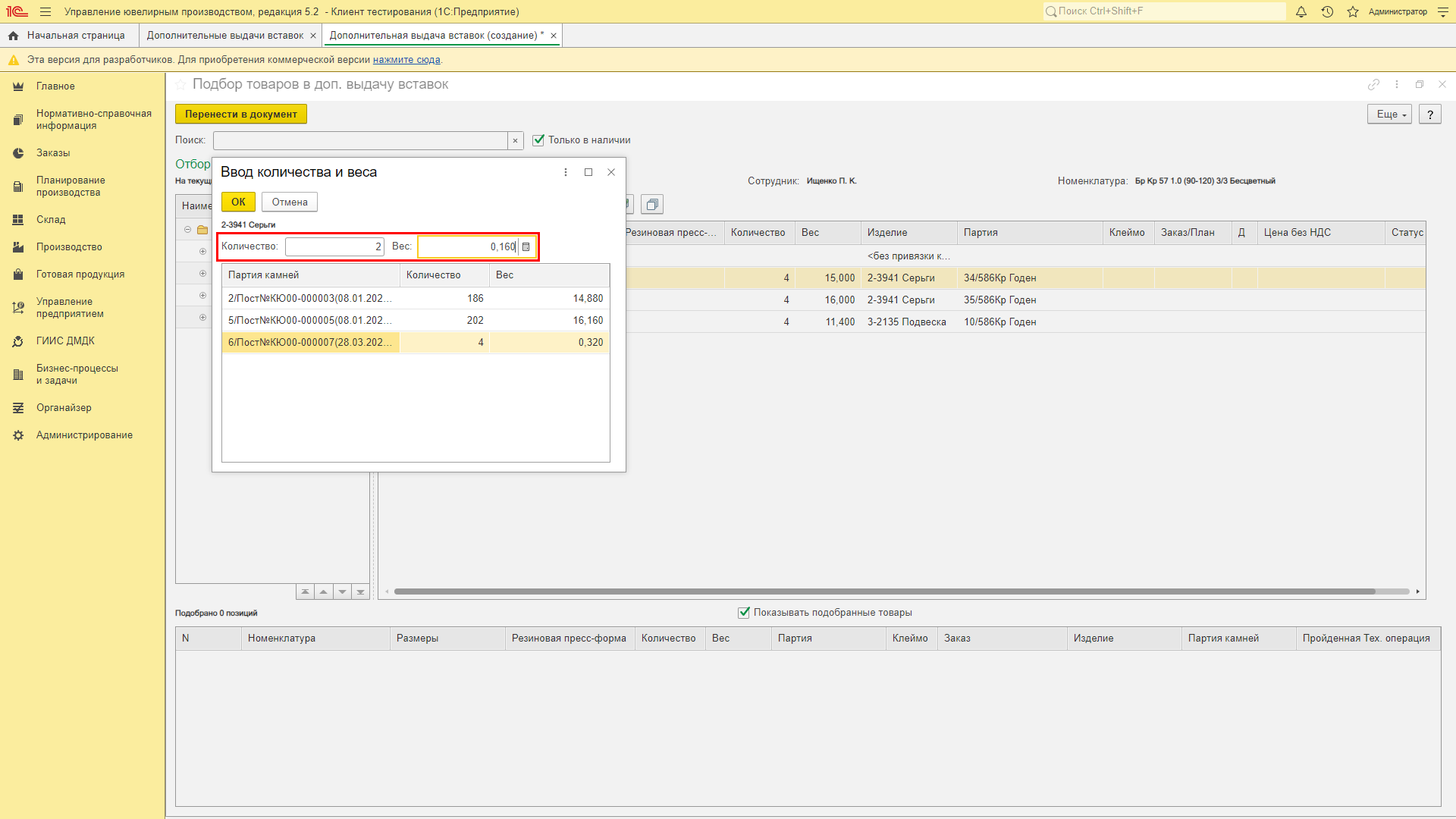
Task: Collapse the root folder in the tree
Action: (x=188, y=230)
